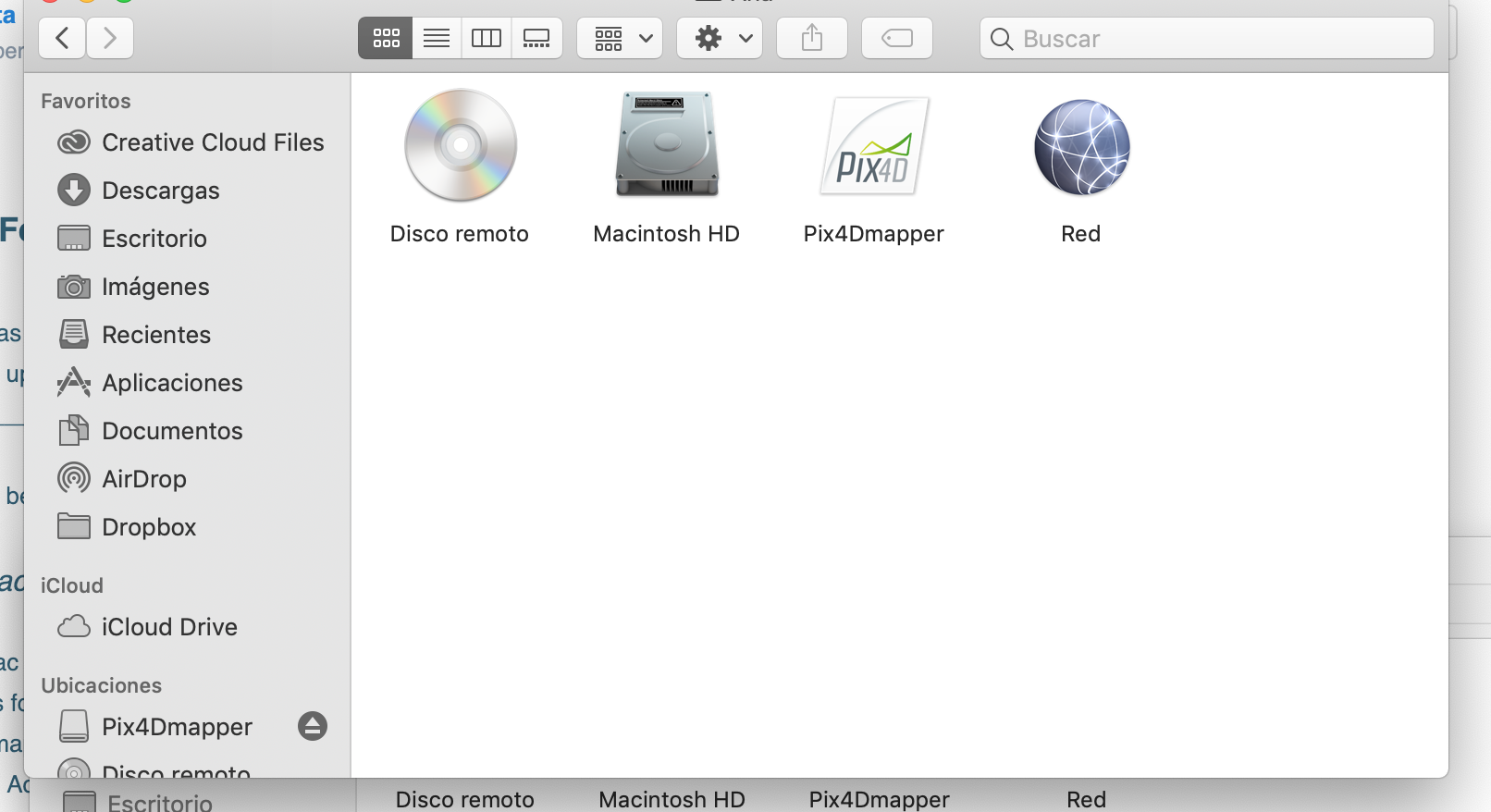
Task: Click Disco remoto label in background window
Action: [465, 799]
